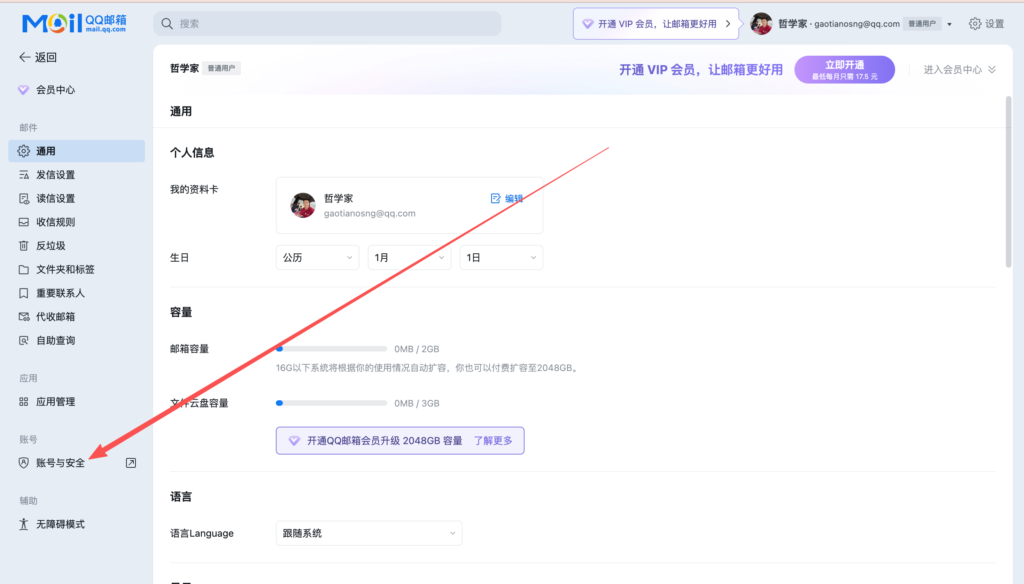Open 文件夹和标签 settings
This screenshot has height=584, width=1024.
[x=65, y=270]
